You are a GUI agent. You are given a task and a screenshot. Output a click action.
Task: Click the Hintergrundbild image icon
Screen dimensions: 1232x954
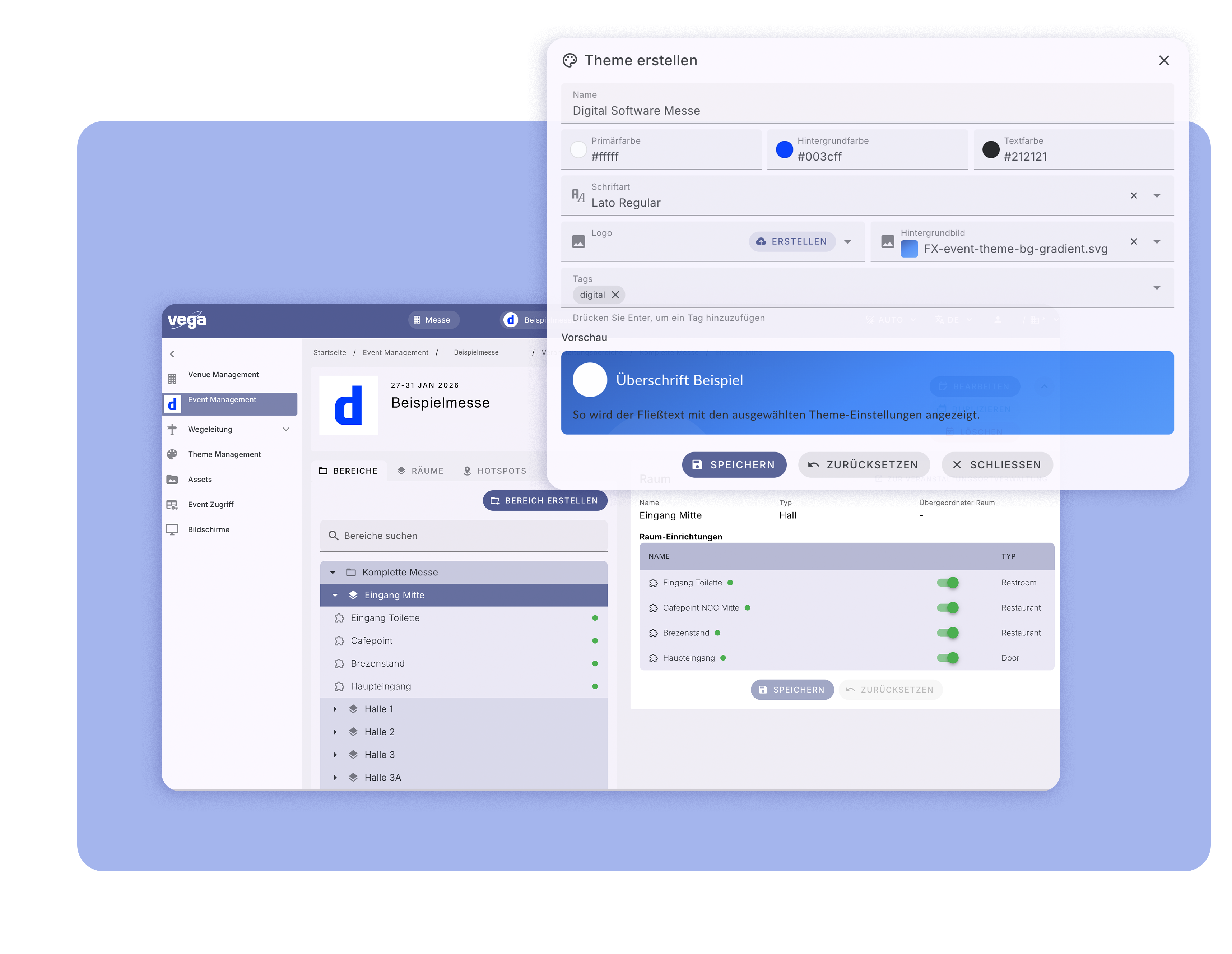coord(887,242)
